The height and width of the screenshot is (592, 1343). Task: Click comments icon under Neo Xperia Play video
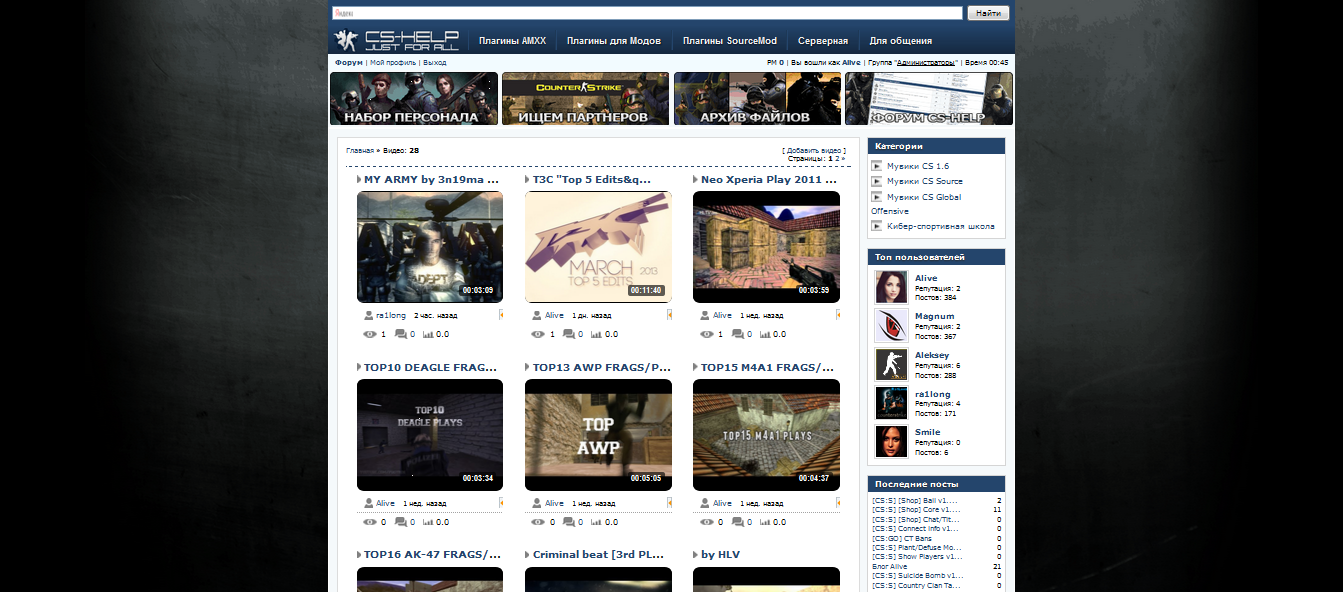point(738,334)
